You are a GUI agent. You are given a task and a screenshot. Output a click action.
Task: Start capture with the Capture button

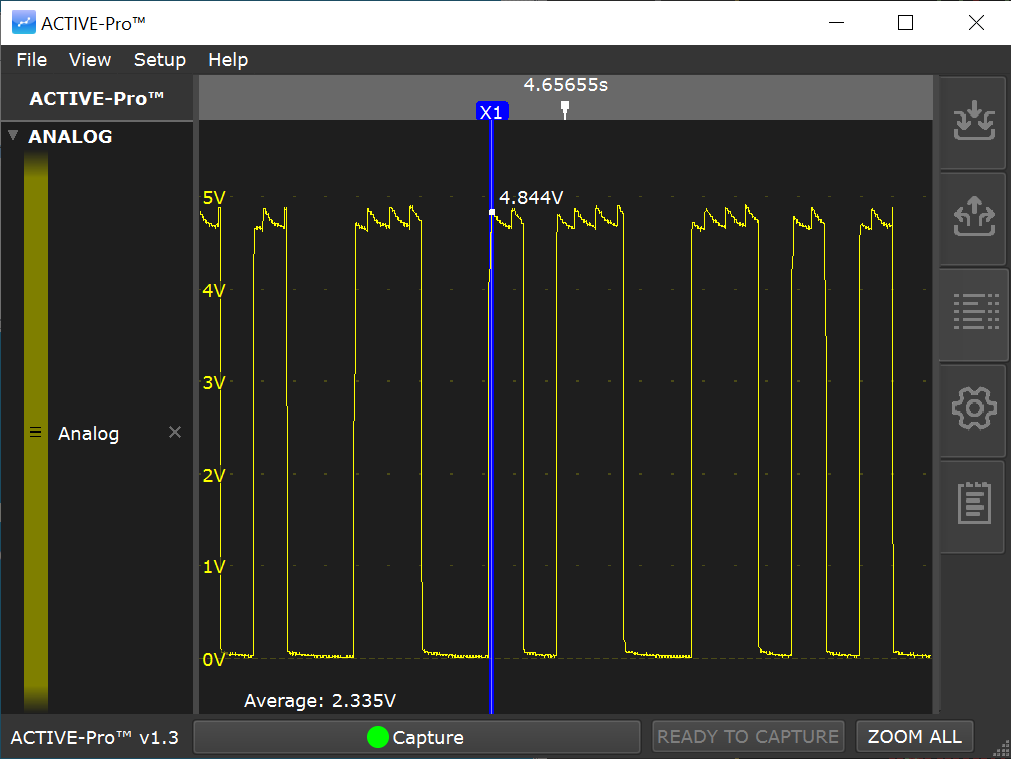click(417, 737)
